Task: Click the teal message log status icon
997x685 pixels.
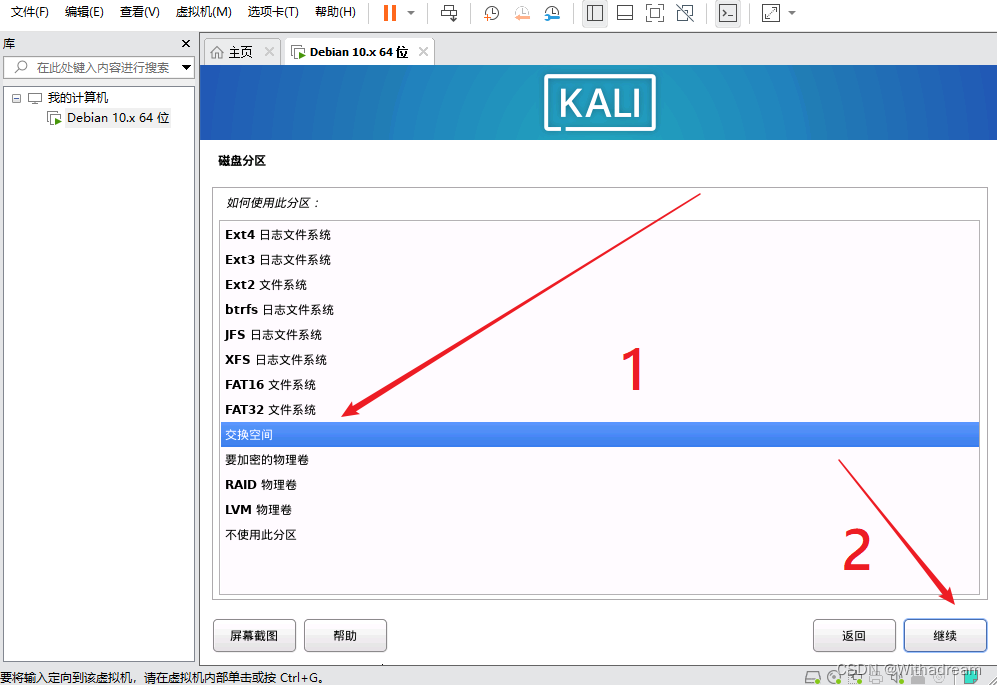Action: tap(971, 677)
